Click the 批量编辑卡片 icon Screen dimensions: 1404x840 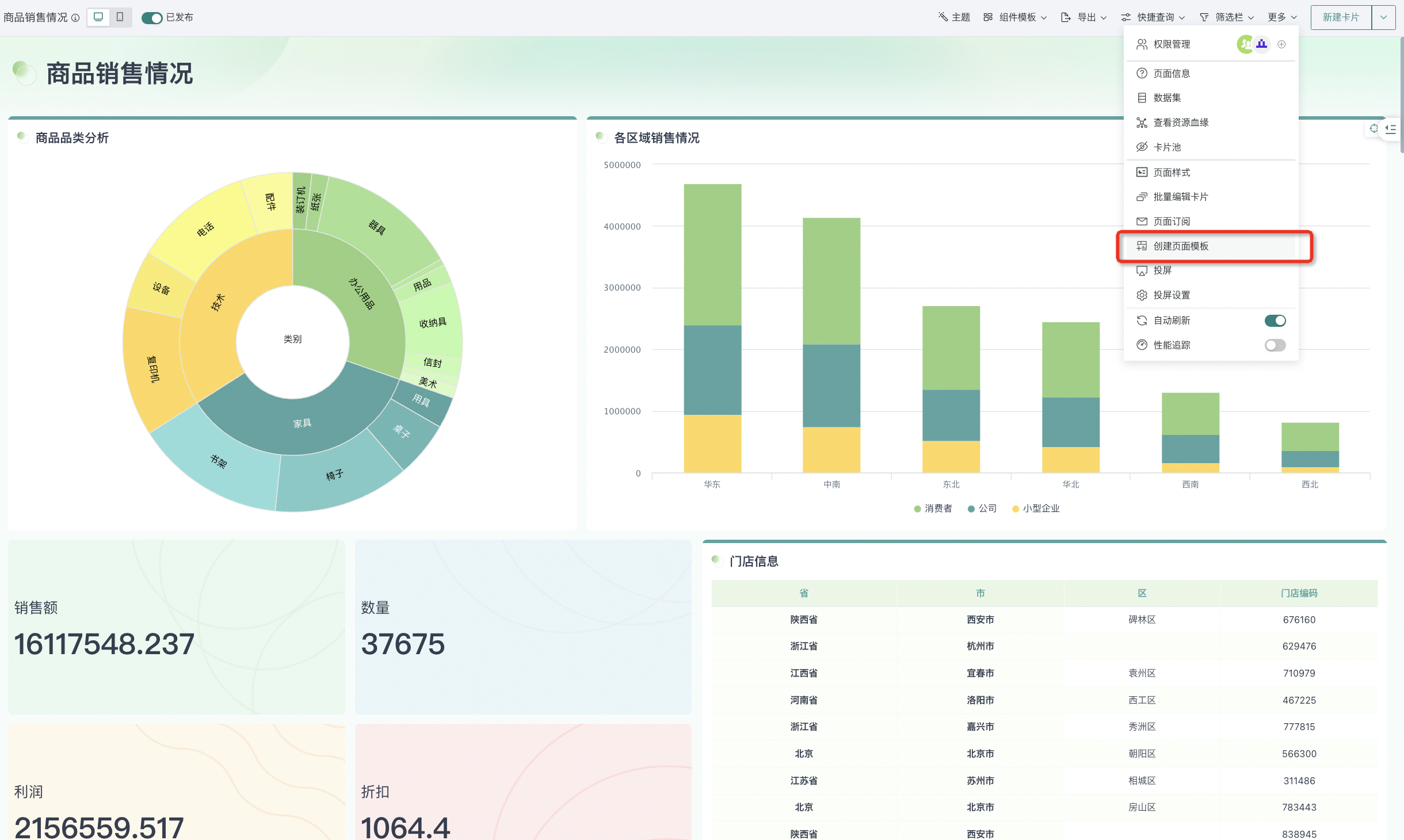point(1142,197)
